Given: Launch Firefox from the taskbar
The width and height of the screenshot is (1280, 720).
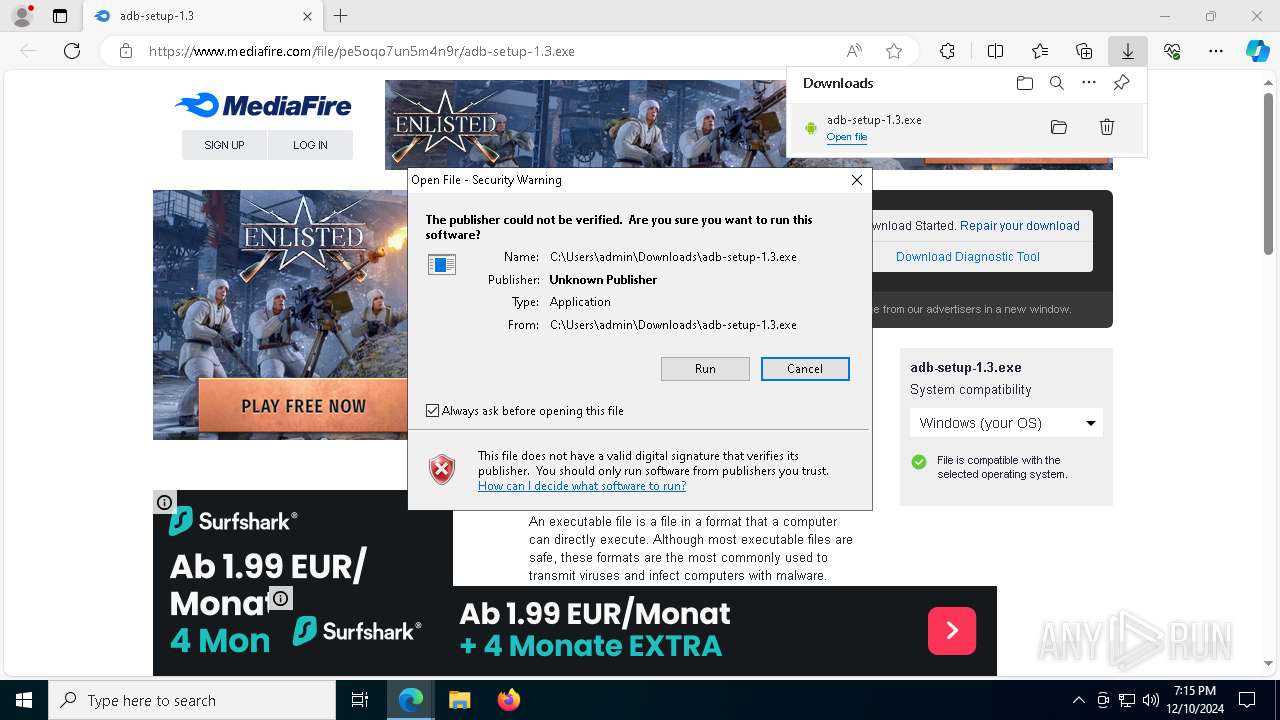Looking at the screenshot, I should point(509,700).
